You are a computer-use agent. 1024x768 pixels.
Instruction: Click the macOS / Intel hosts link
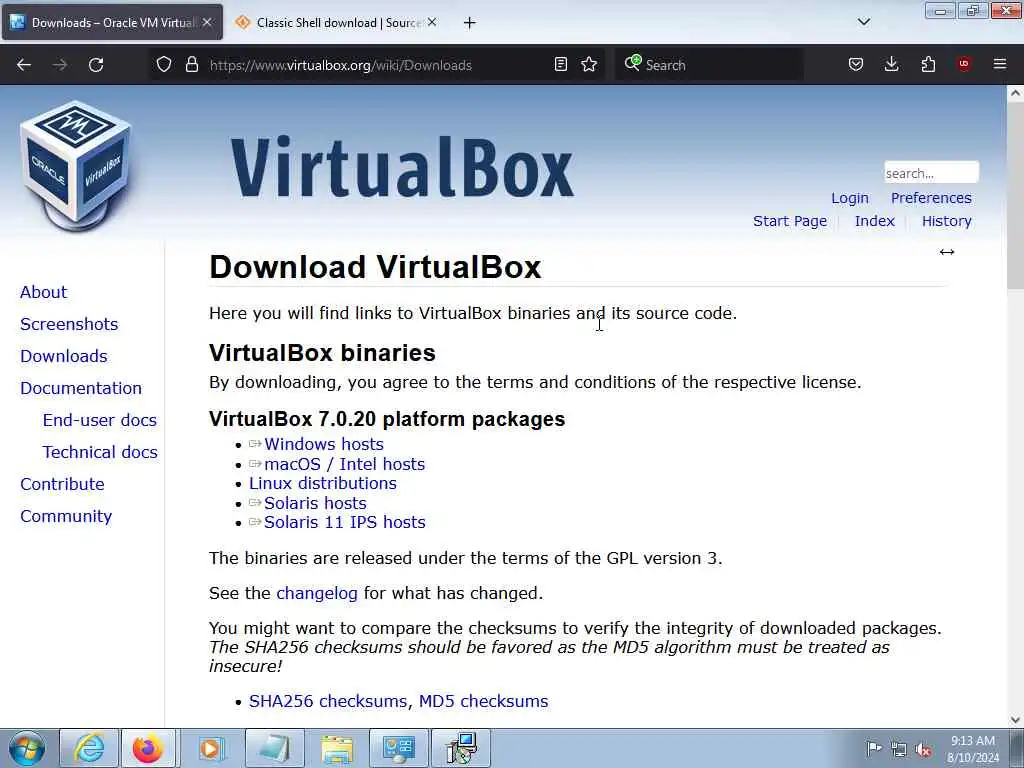click(x=344, y=464)
